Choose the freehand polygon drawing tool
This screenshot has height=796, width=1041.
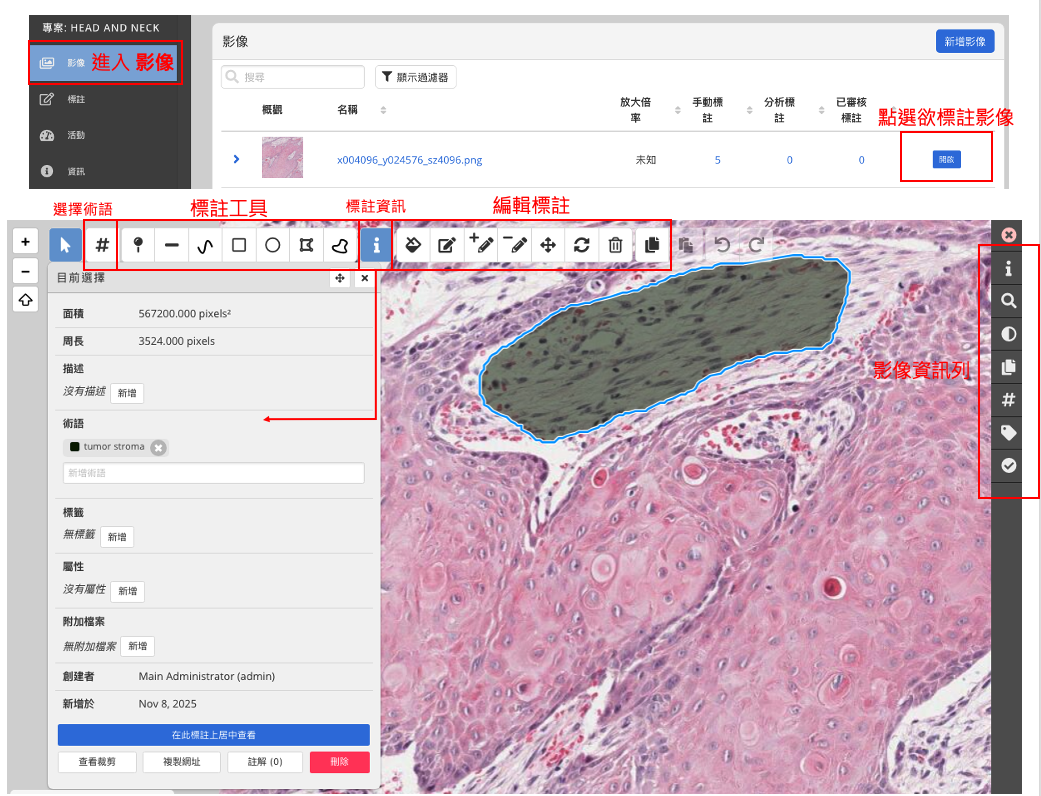pos(341,245)
